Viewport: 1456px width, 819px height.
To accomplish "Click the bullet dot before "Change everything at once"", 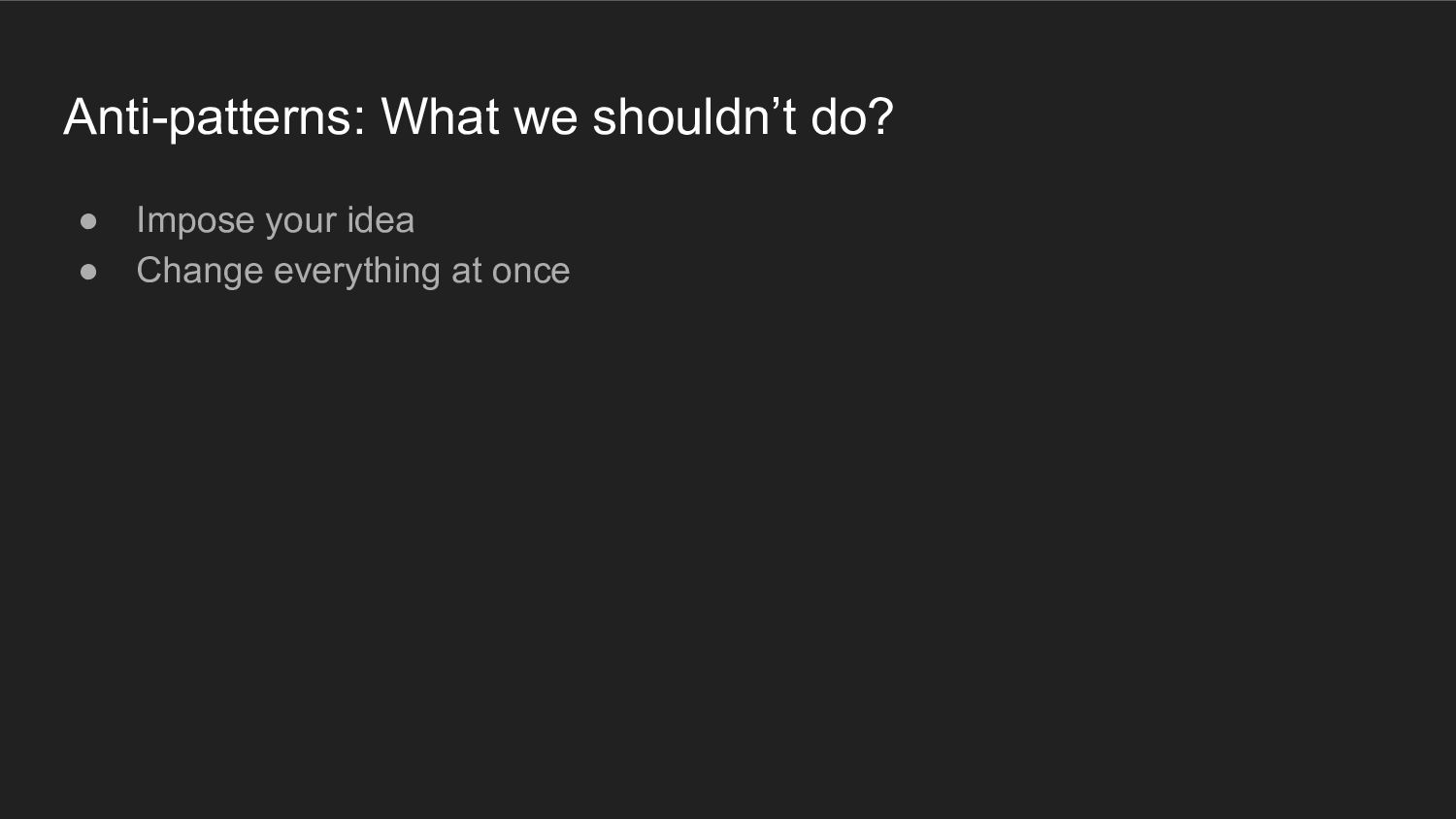I will click(x=89, y=272).
